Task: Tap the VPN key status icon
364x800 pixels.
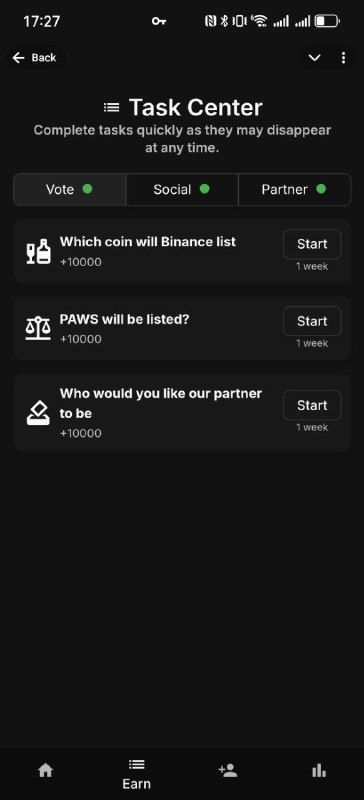Action: click(x=159, y=21)
